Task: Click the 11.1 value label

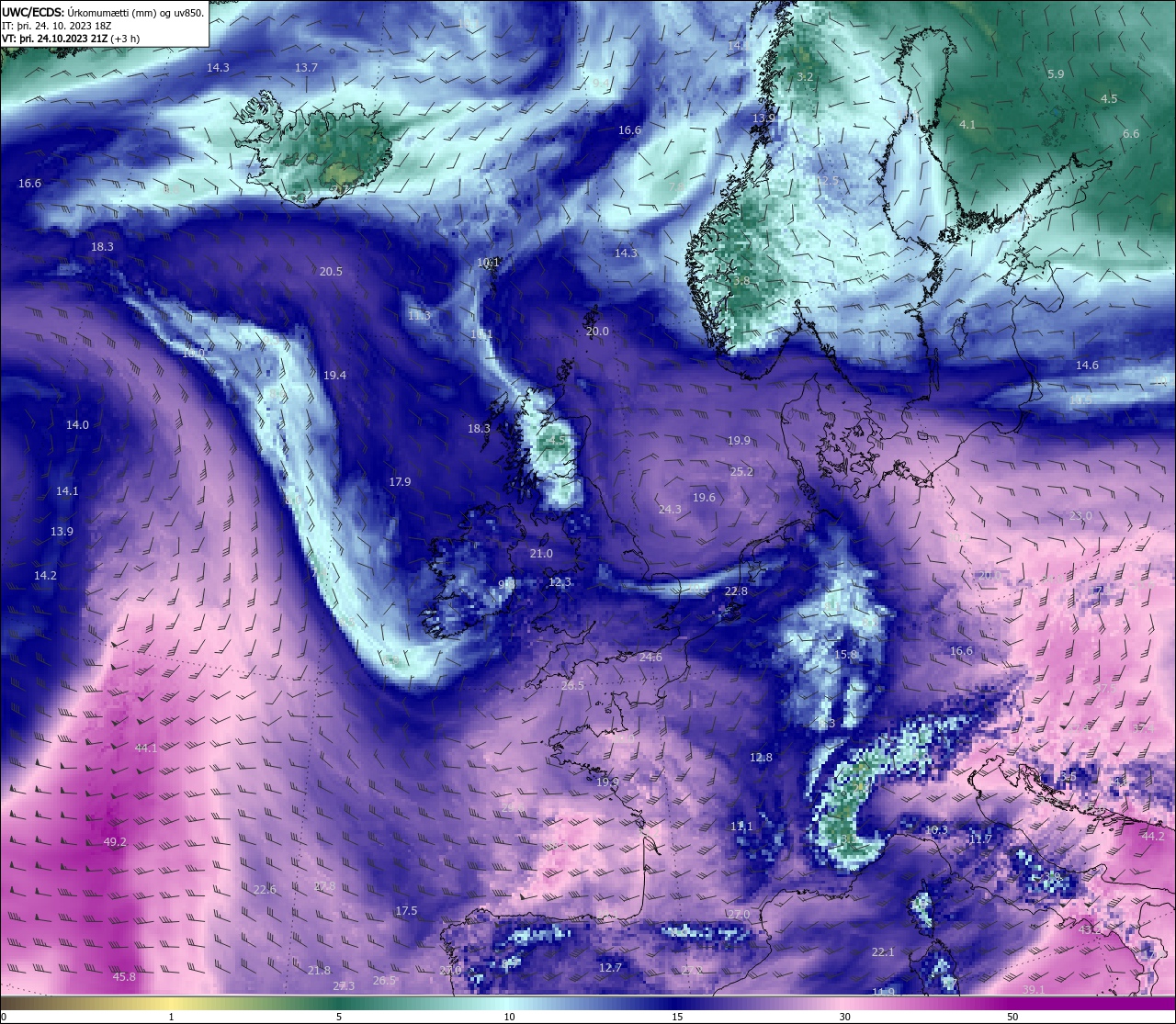Action: (741, 827)
